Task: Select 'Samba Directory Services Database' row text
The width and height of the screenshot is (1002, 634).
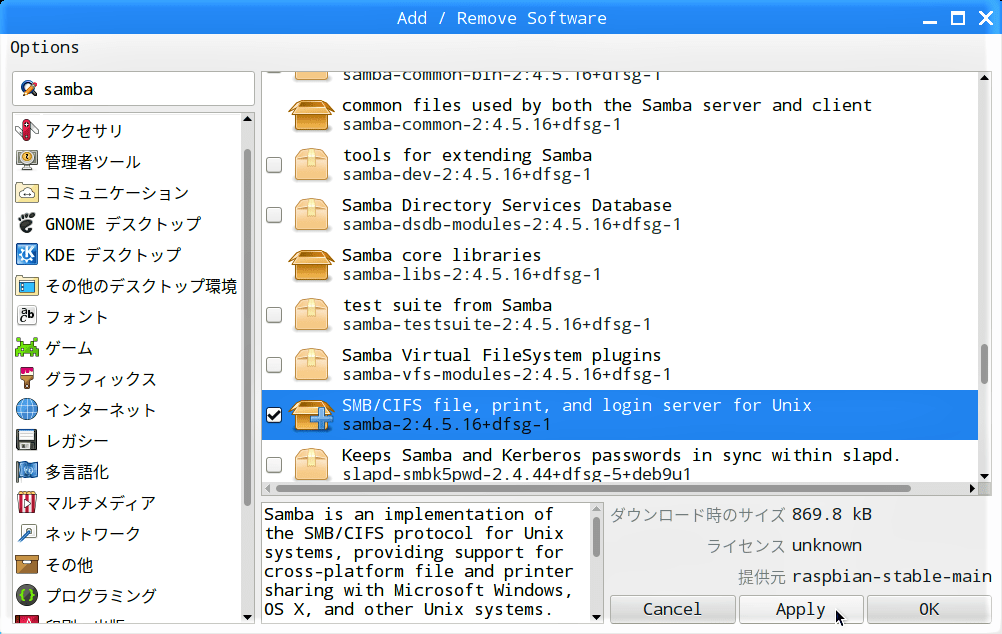Action: click(507, 205)
